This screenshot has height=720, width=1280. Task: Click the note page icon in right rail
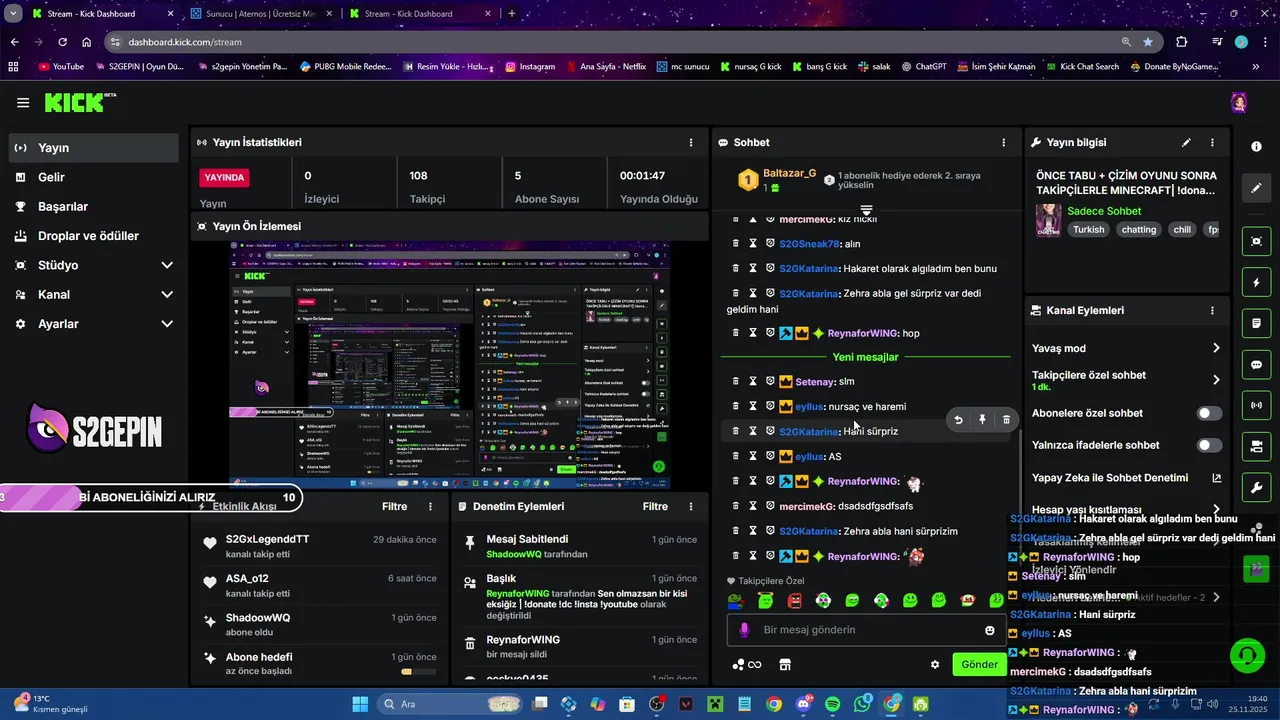click(x=1257, y=323)
